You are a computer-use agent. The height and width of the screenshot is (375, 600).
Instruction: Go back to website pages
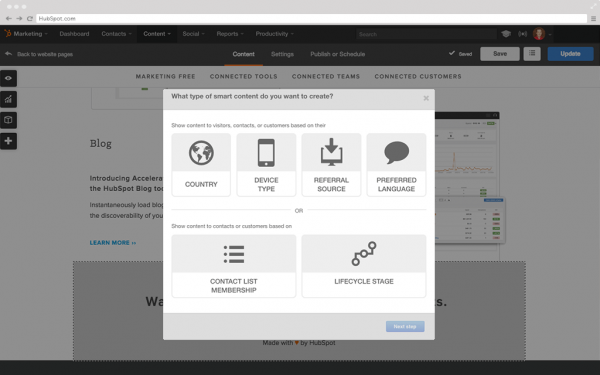(39, 54)
